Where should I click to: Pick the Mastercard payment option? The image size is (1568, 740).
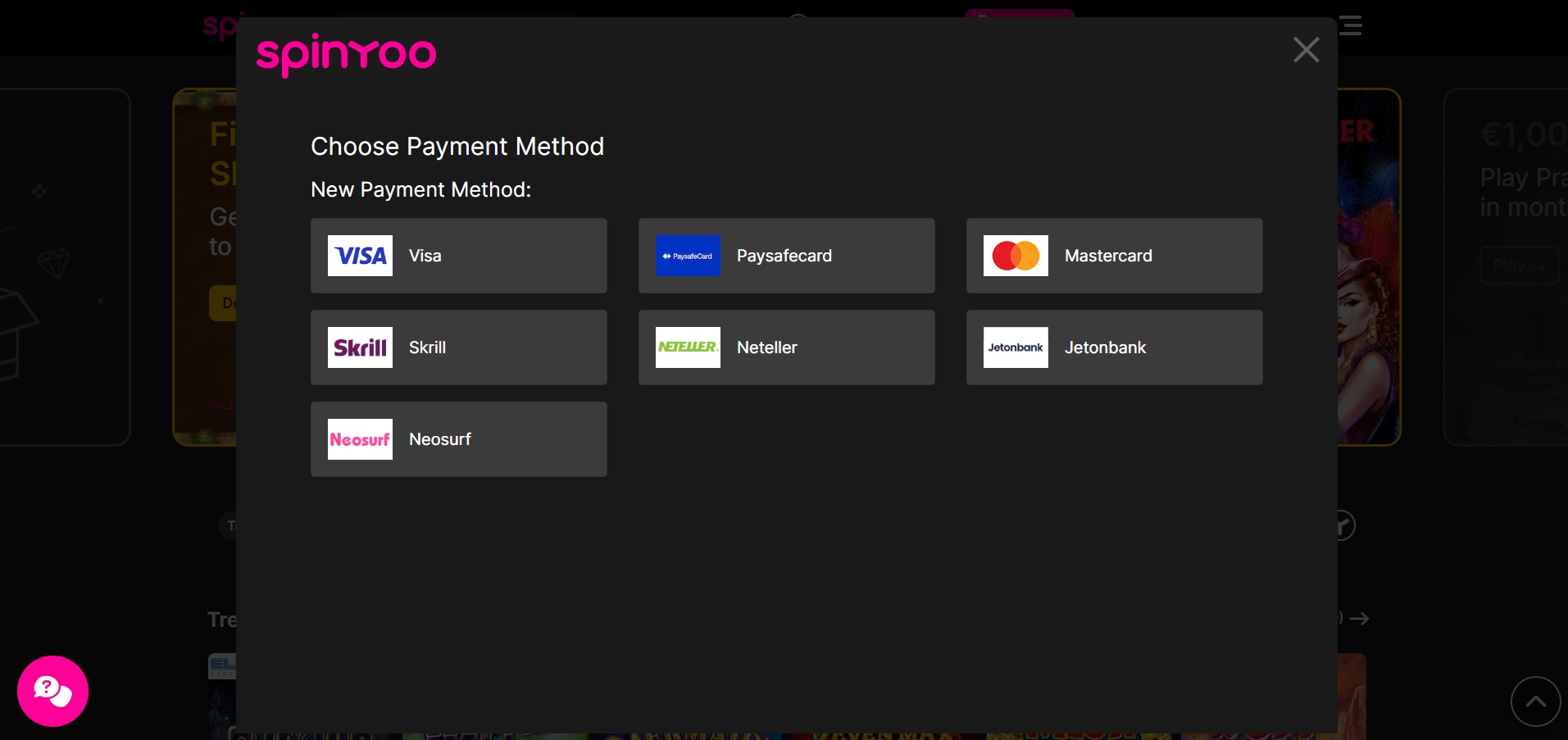[x=1114, y=256]
